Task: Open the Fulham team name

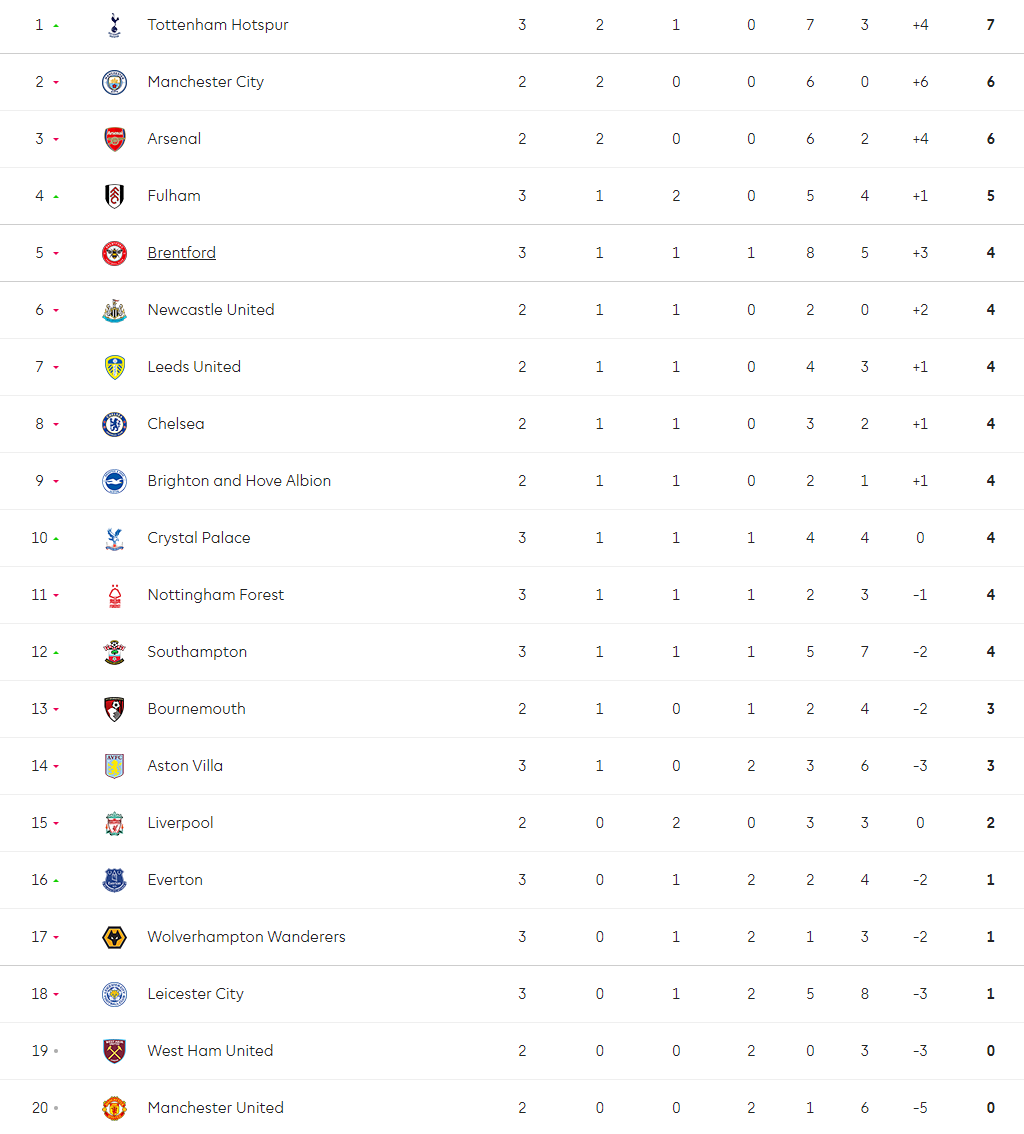Action: pos(174,196)
